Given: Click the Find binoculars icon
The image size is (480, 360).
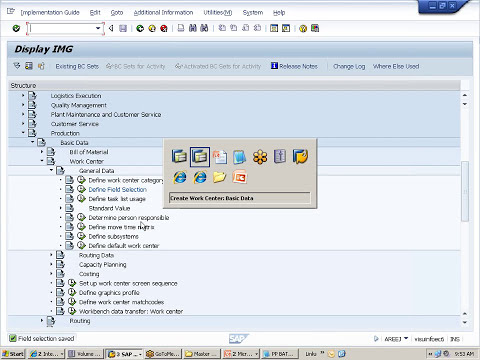Looking at the screenshot, I should [193, 28].
